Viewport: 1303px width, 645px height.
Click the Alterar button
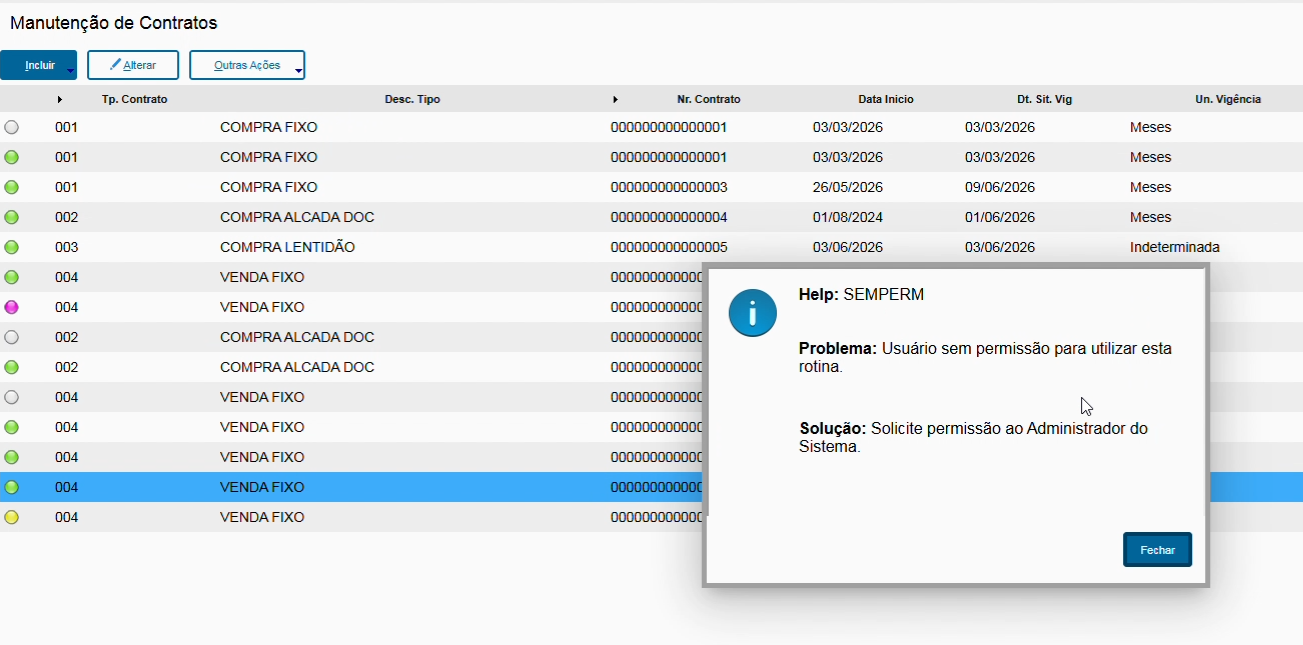pos(133,65)
